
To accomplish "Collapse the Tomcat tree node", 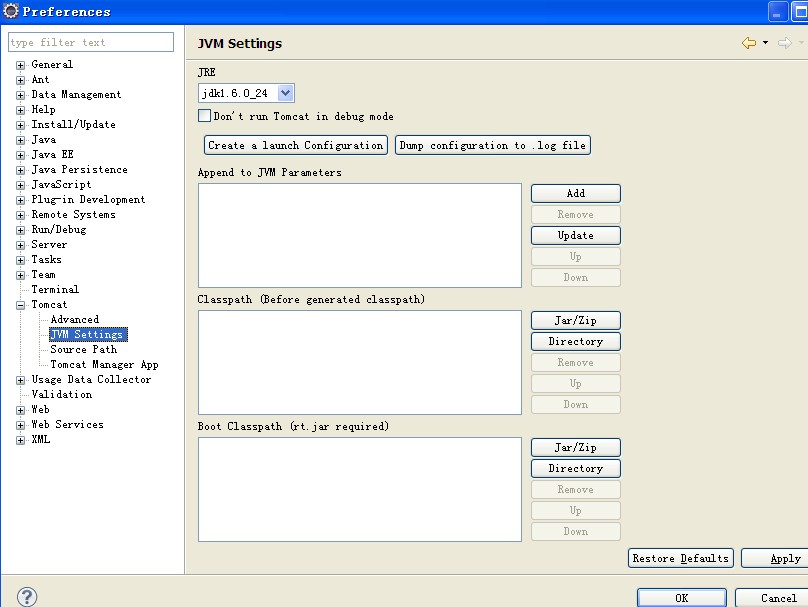I will (x=21, y=305).
